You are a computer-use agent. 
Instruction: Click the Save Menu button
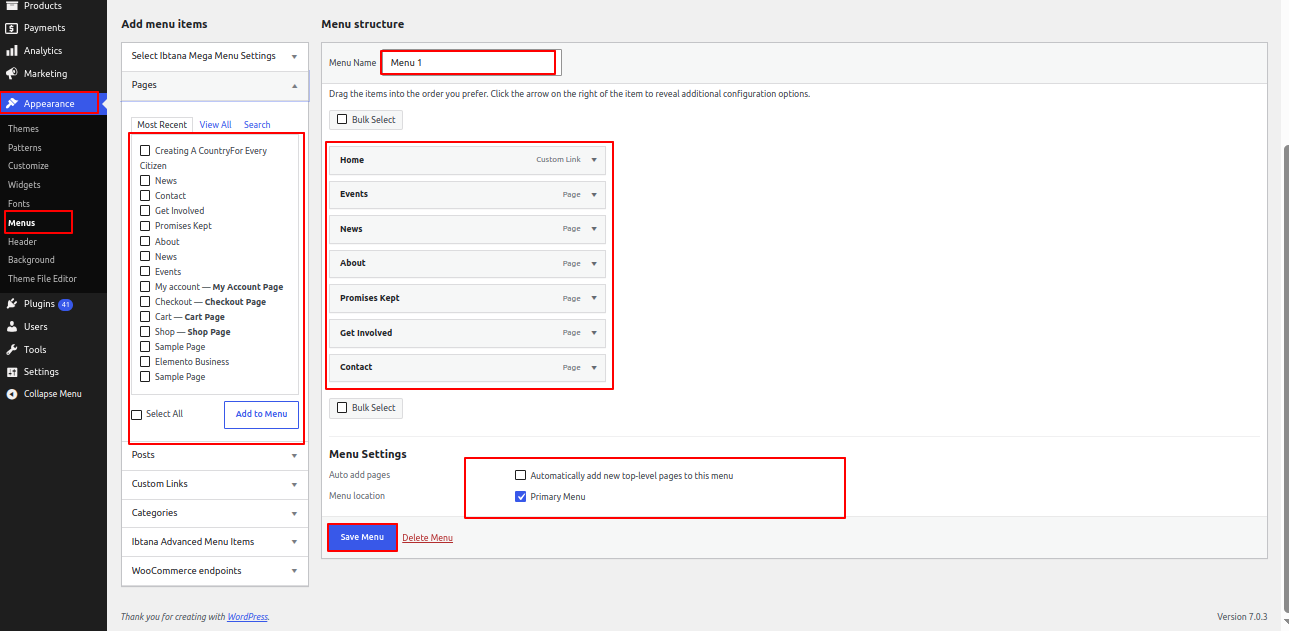(x=362, y=537)
